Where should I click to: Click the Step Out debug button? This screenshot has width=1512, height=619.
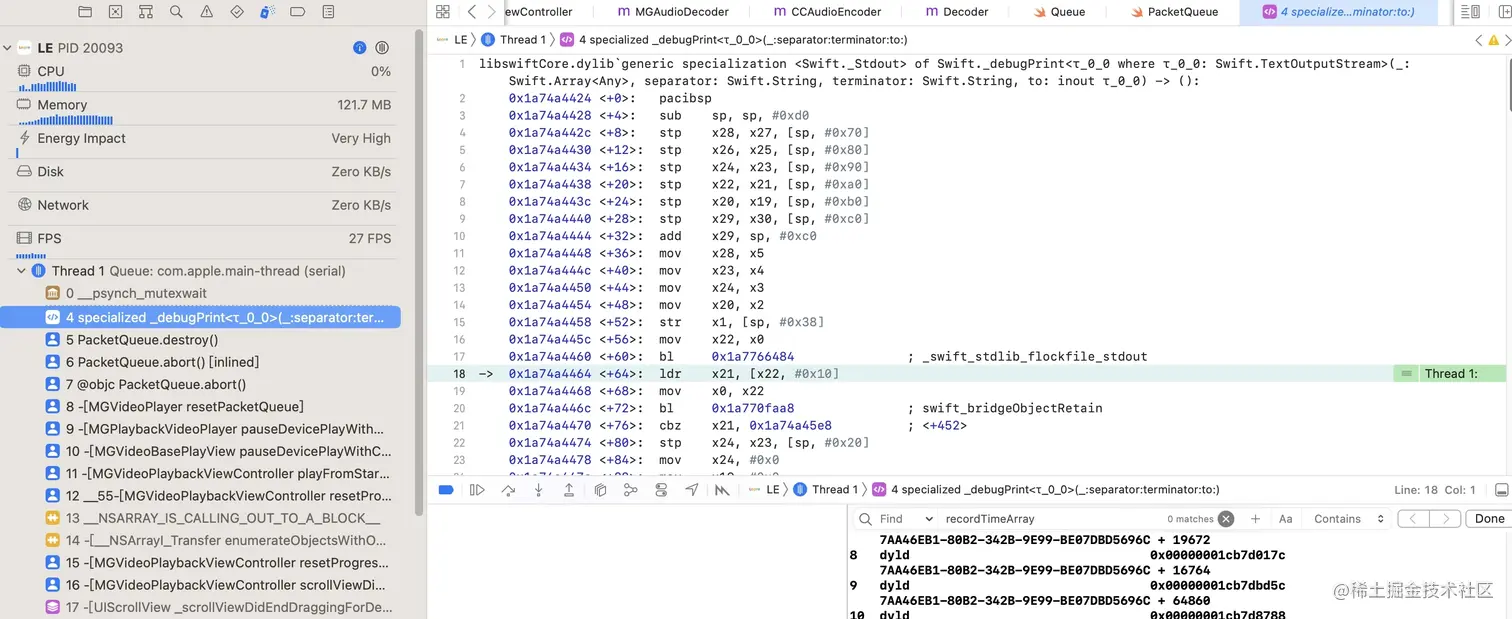coord(569,490)
